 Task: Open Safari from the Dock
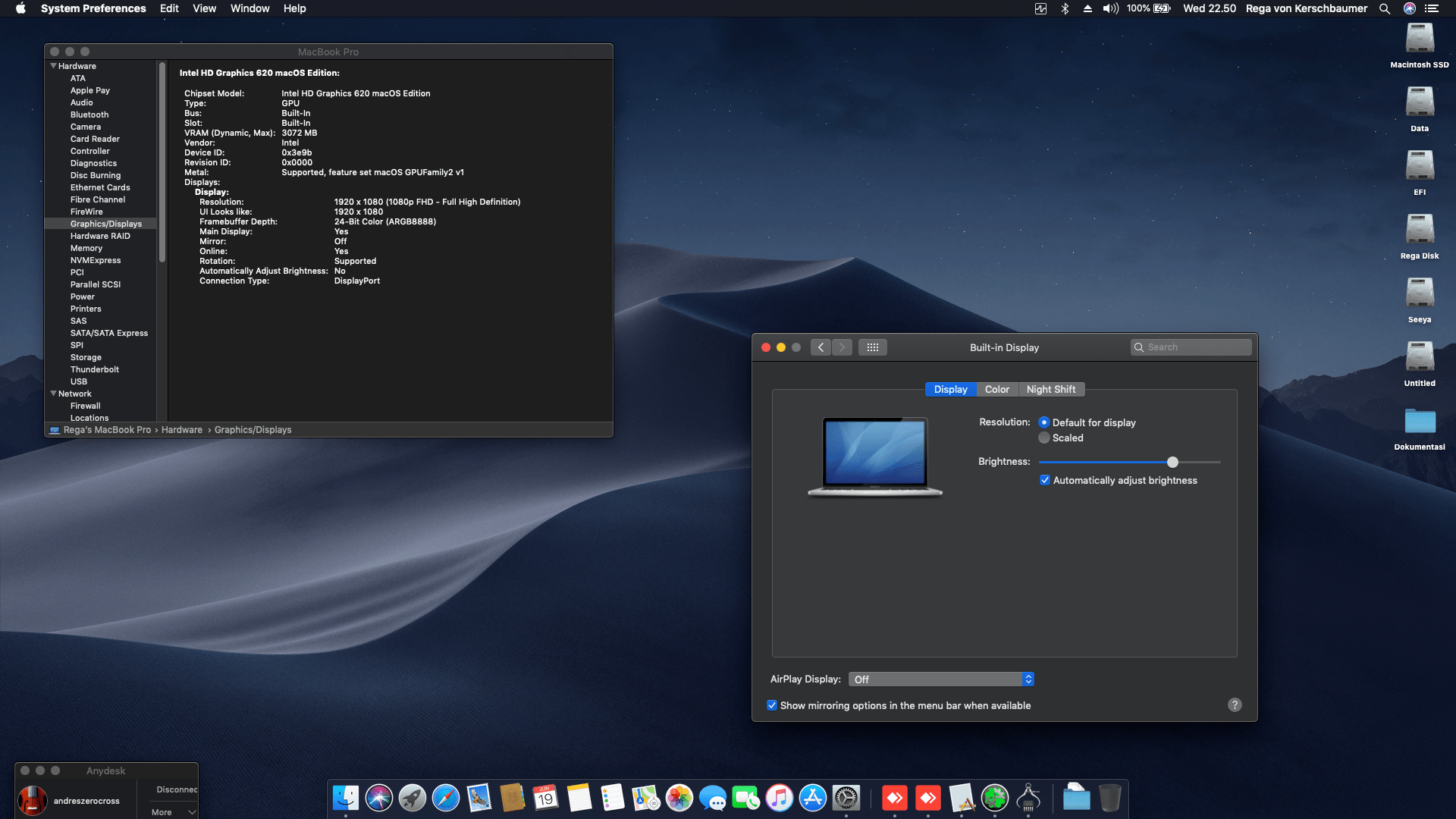click(x=445, y=799)
